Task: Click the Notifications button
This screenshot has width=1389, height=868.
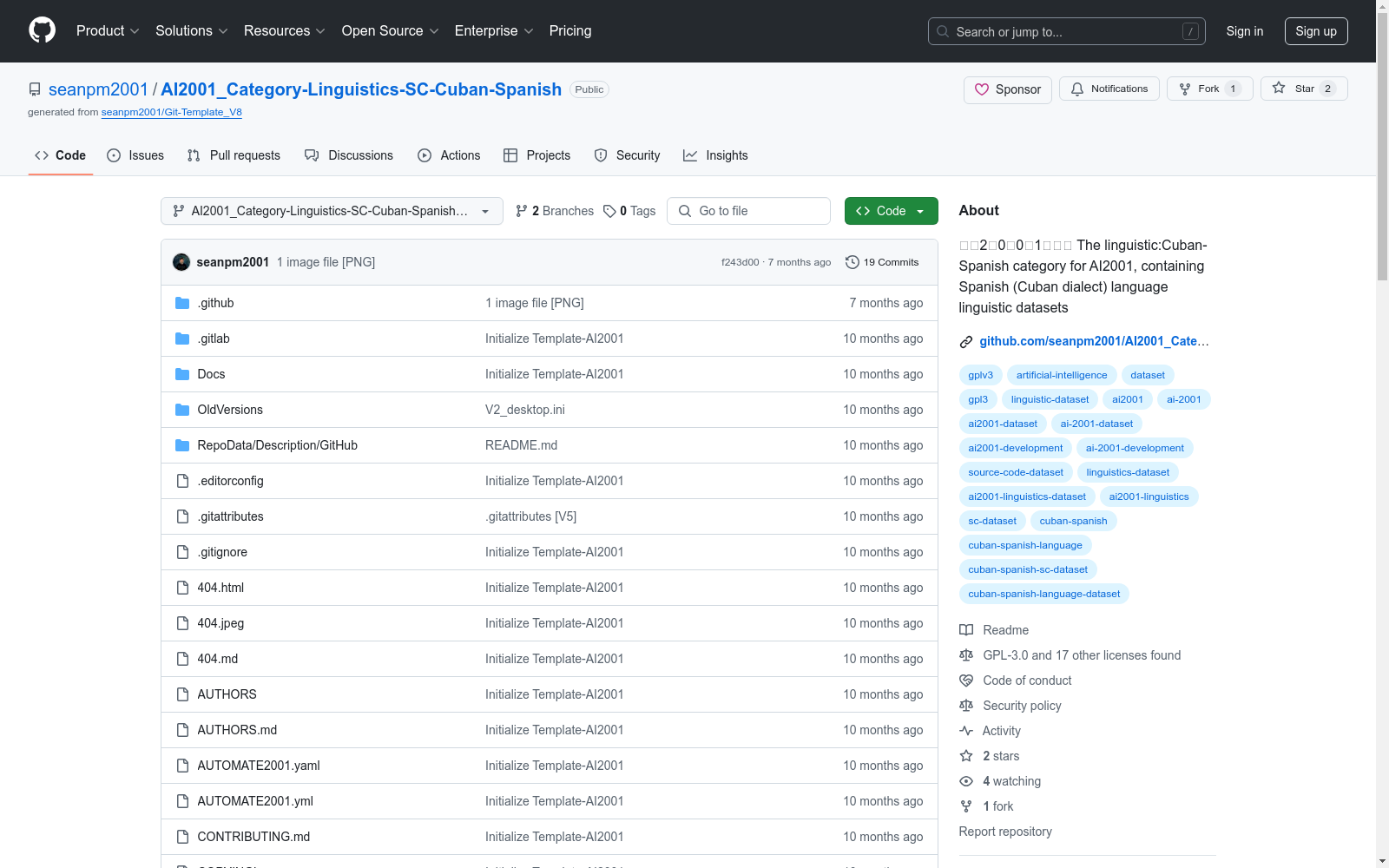Action: coord(1109,89)
